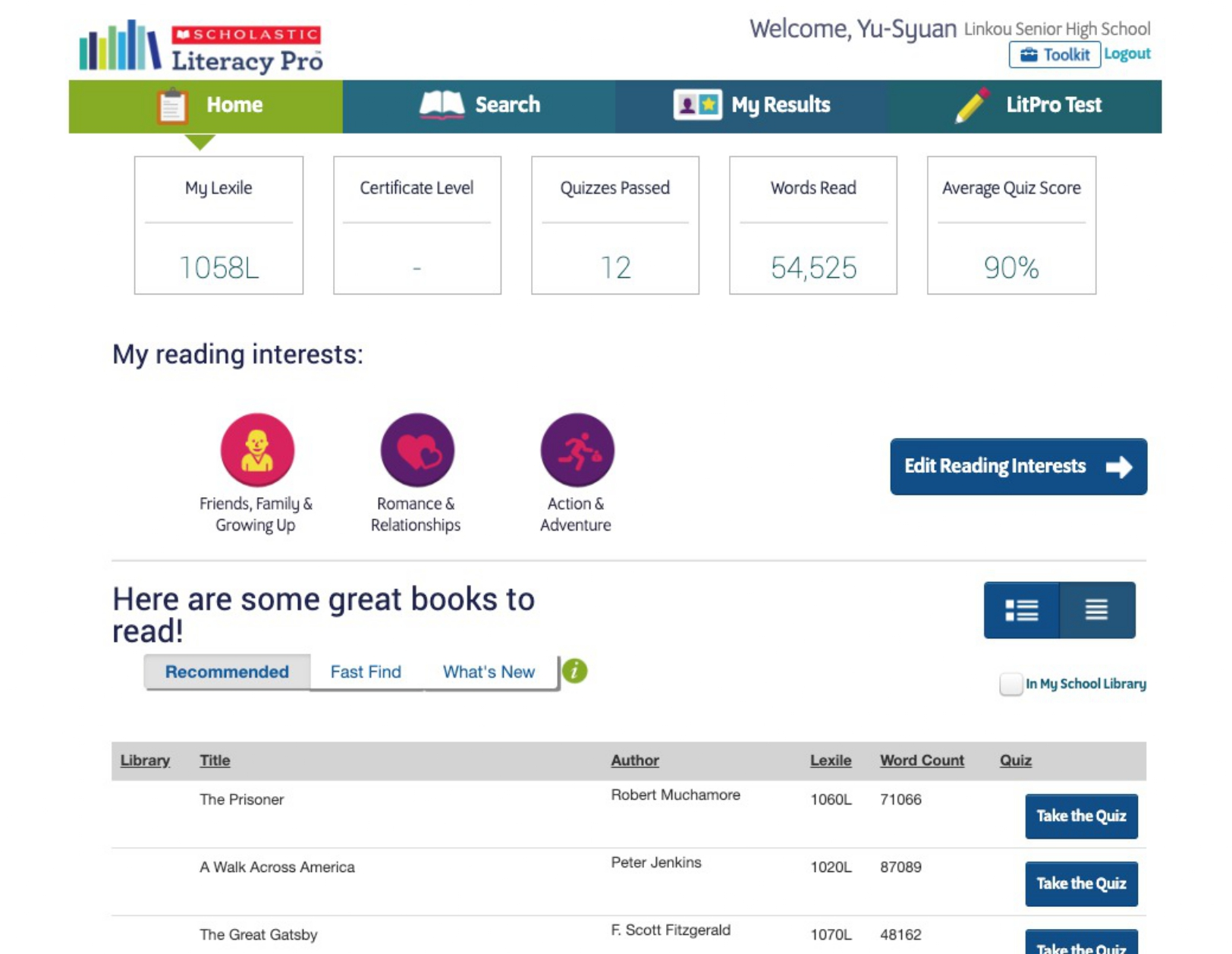Go to the My Results tab
1232x954 pixels.
[x=751, y=106]
